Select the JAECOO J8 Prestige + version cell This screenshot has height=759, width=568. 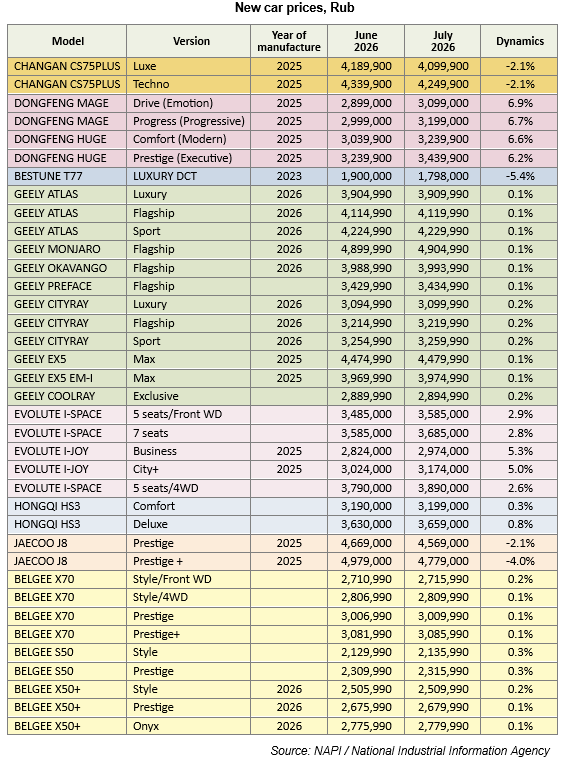click(x=189, y=561)
